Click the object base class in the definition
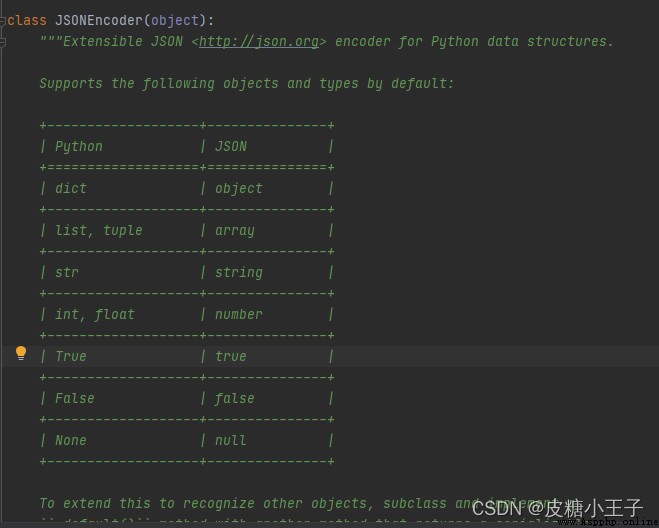 point(175,21)
